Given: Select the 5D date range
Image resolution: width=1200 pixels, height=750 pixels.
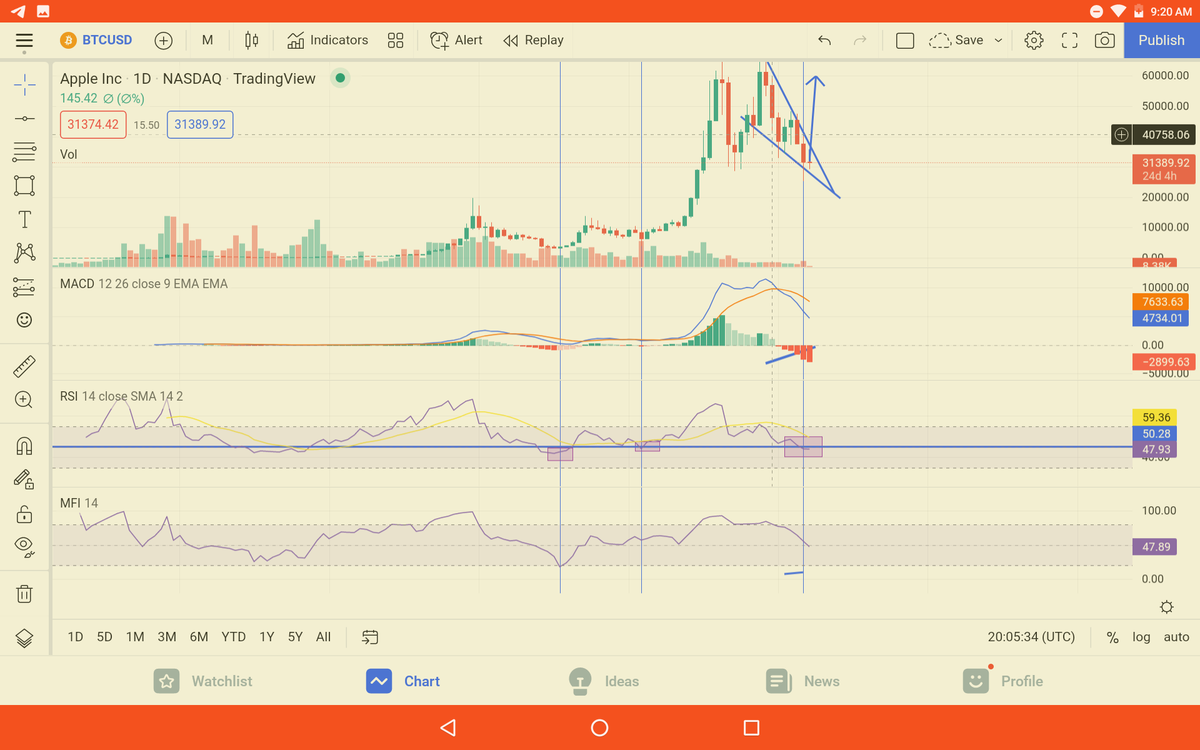Looking at the screenshot, I should click(105, 637).
